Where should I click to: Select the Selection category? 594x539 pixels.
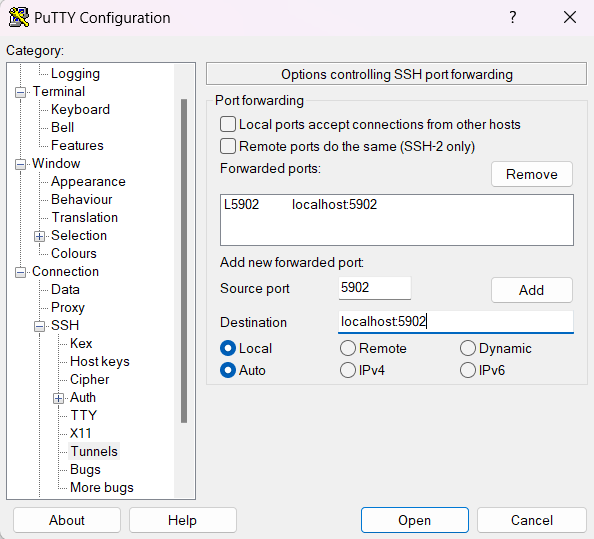pyautogui.click(x=79, y=235)
